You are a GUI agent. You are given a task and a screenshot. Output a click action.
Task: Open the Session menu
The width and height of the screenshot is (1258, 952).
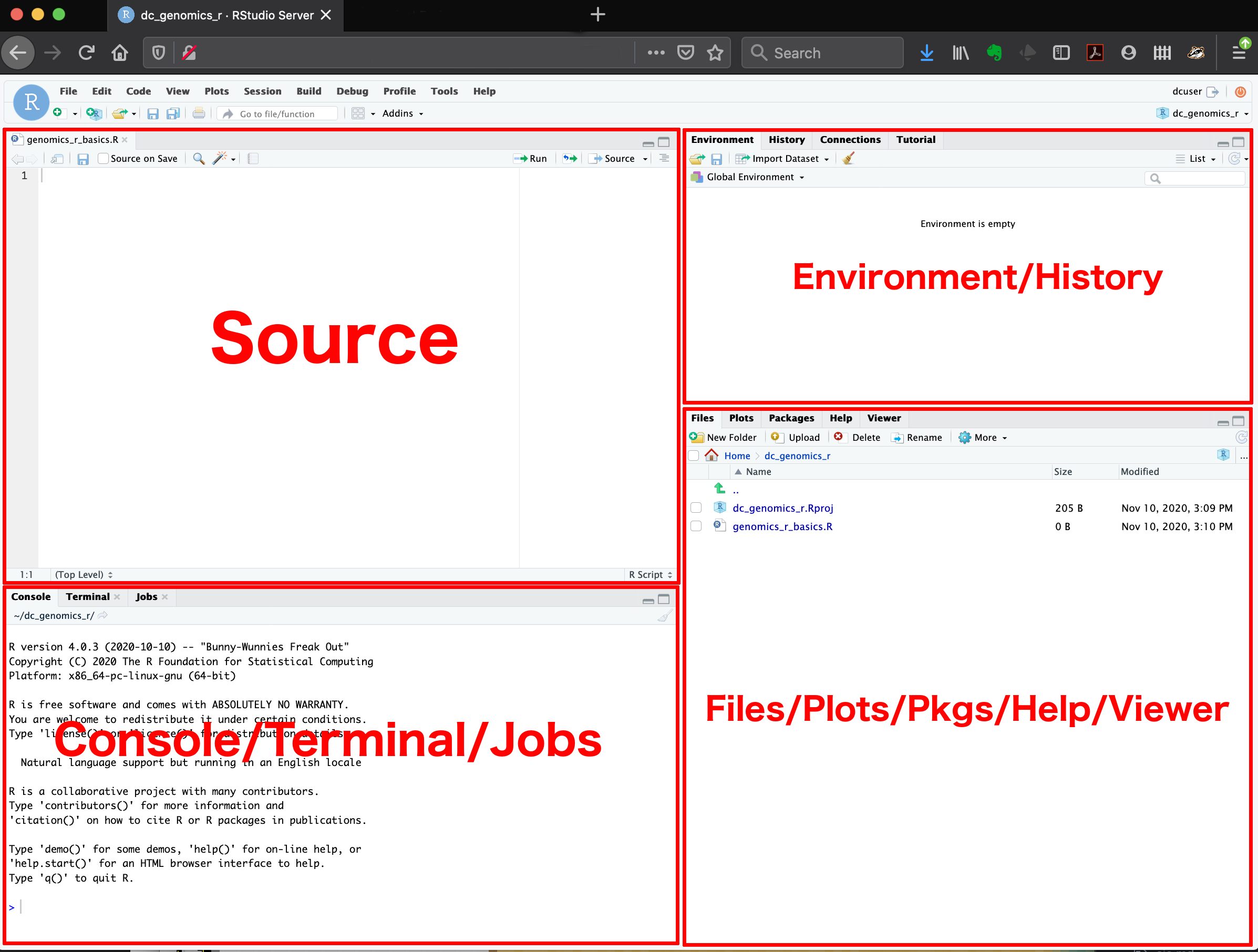pyautogui.click(x=262, y=91)
